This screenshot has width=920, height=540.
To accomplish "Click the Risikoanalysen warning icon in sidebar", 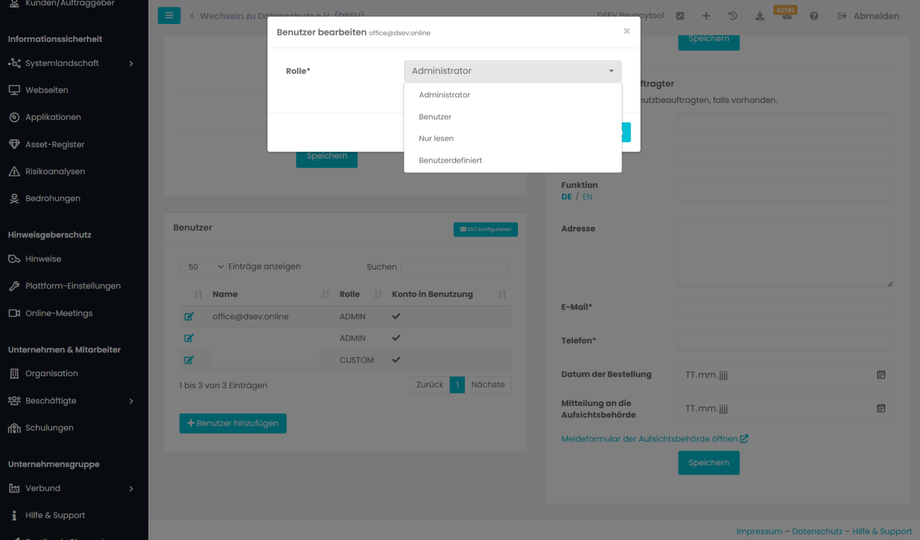I will pyautogui.click(x=14, y=172).
